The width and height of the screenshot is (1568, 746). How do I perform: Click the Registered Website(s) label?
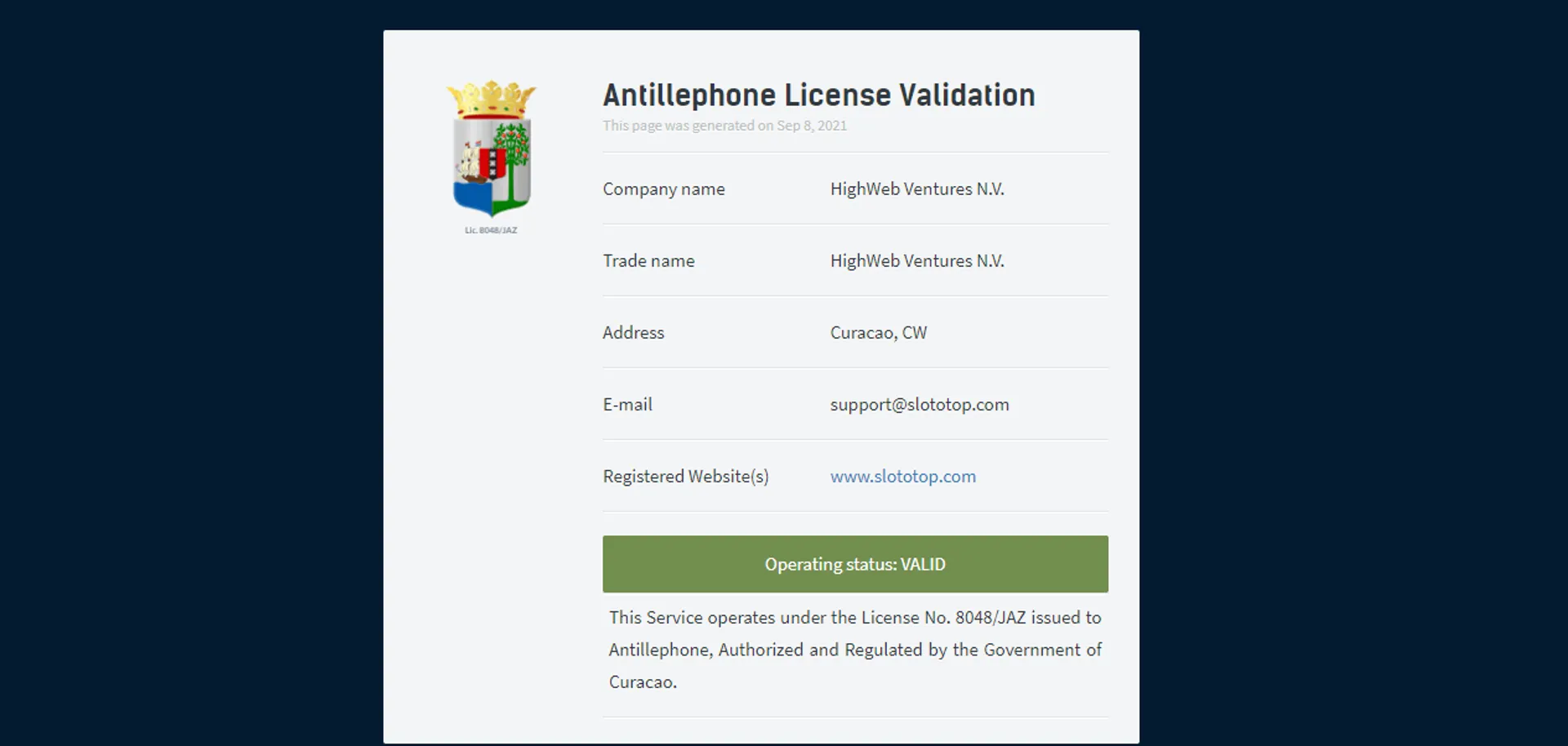685,476
